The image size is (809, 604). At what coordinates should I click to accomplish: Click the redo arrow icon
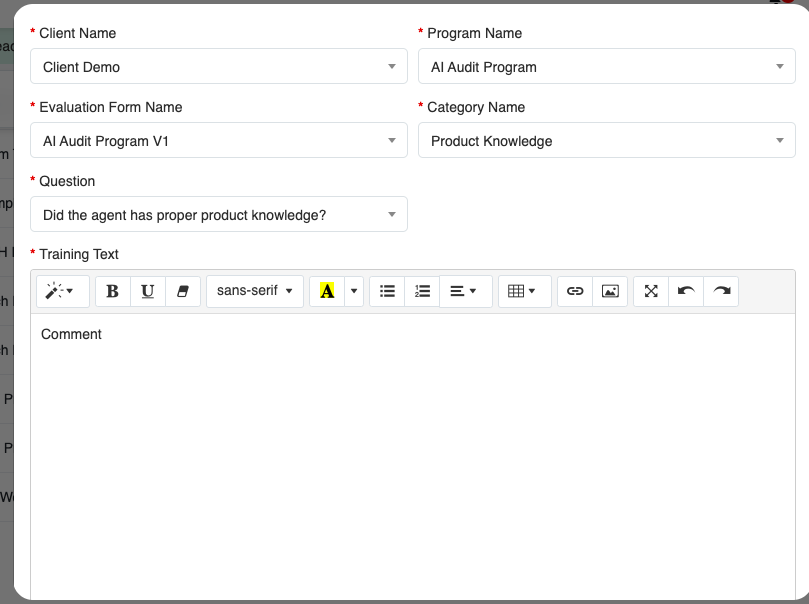tap(721, 291)
